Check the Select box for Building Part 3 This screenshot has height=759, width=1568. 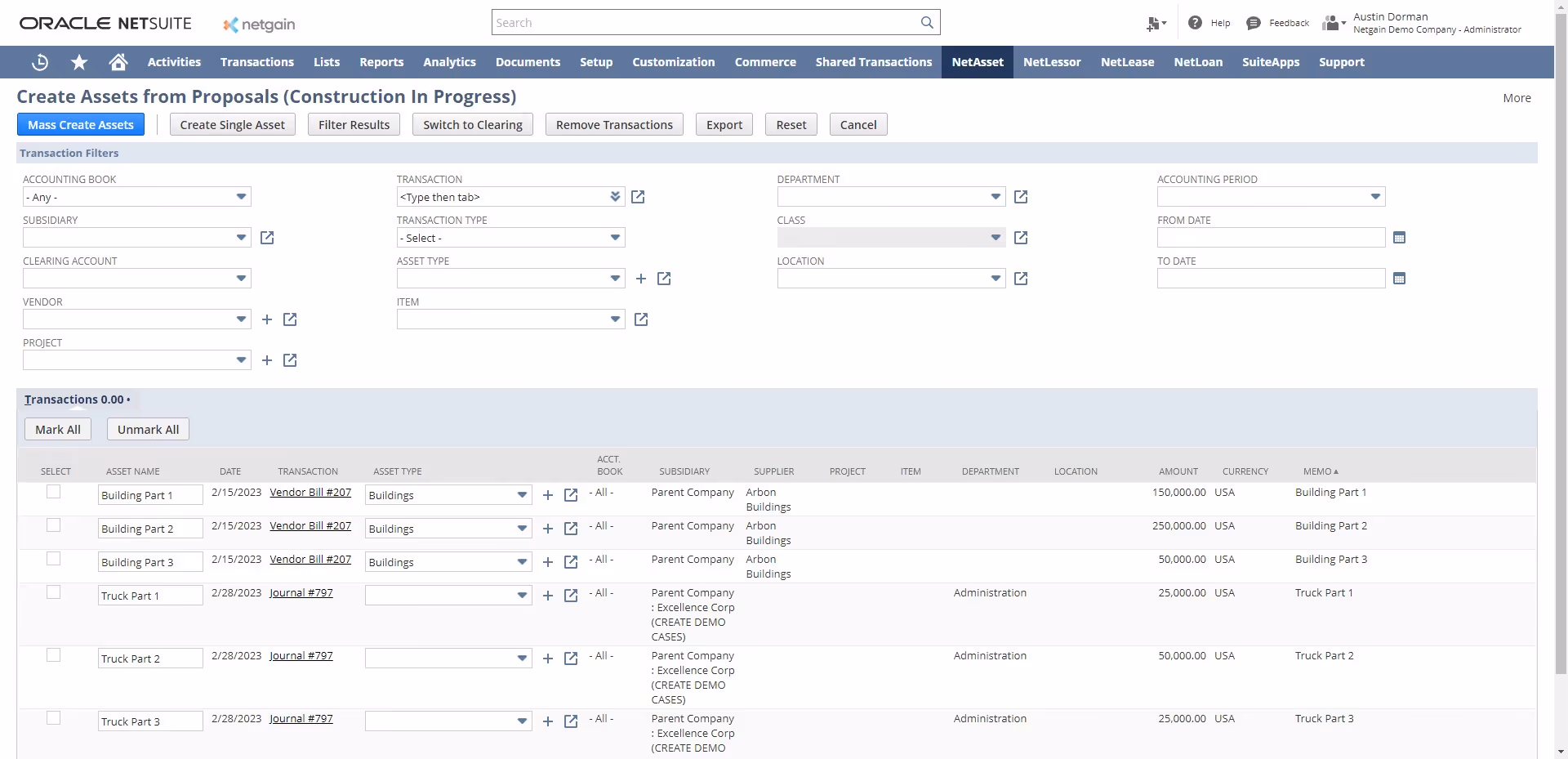click(53, 559)
